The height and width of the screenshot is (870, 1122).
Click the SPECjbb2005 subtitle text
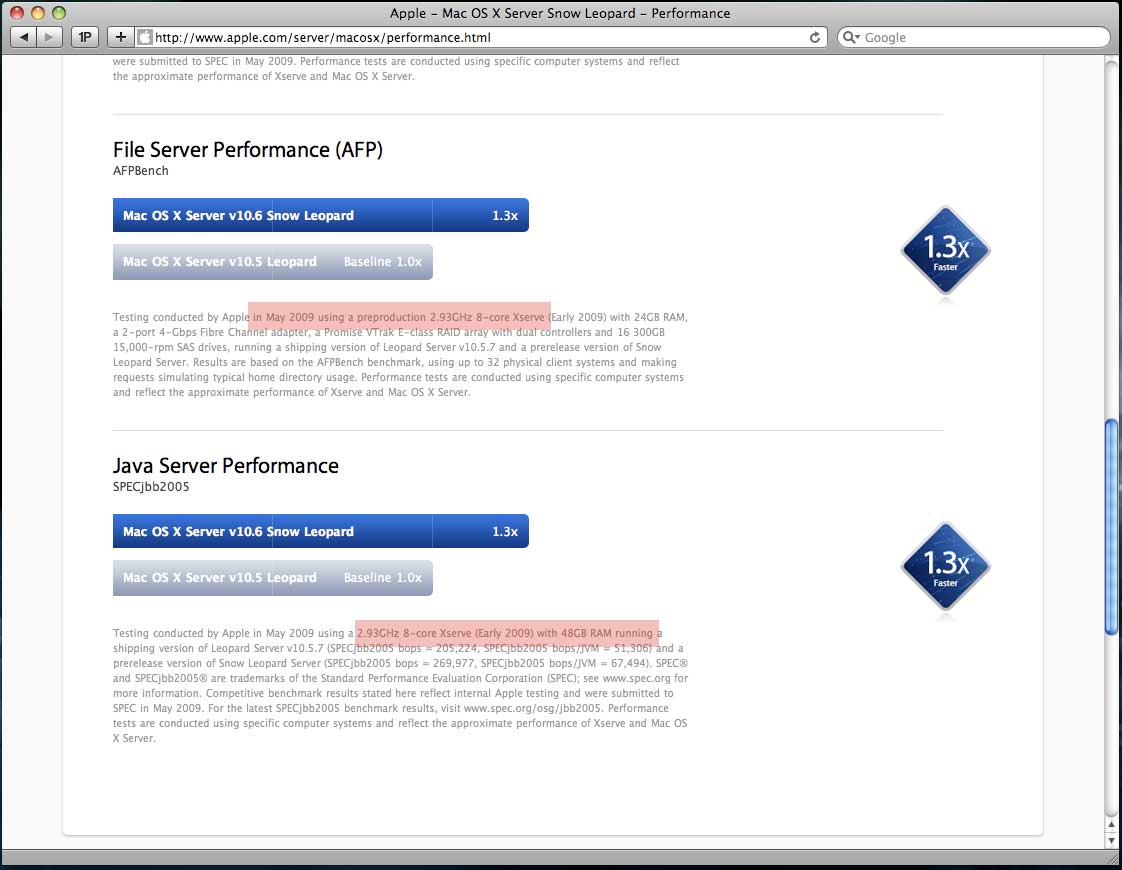[151, 487]
